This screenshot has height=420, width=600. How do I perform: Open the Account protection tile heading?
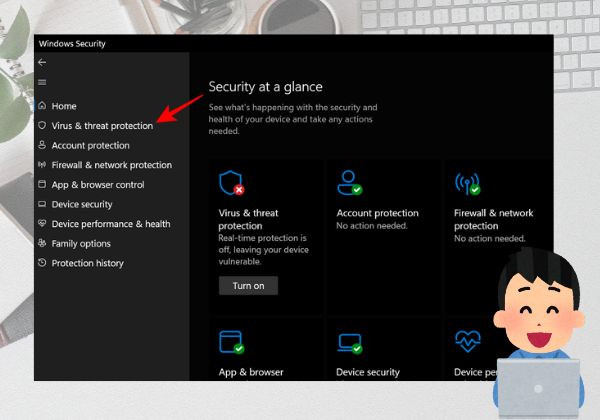[x=377, y=213]
